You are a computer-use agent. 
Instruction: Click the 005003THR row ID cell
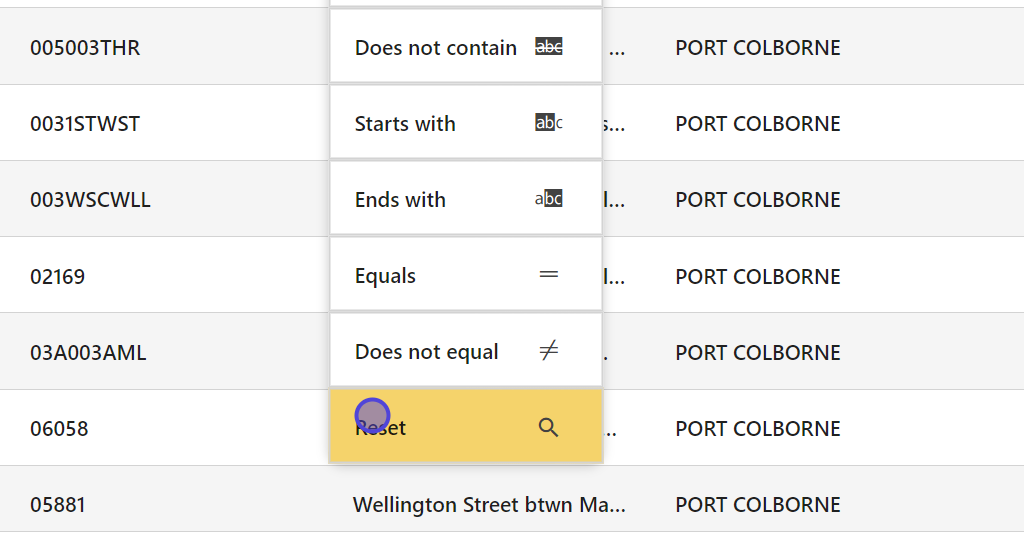[x=85, y=47]
